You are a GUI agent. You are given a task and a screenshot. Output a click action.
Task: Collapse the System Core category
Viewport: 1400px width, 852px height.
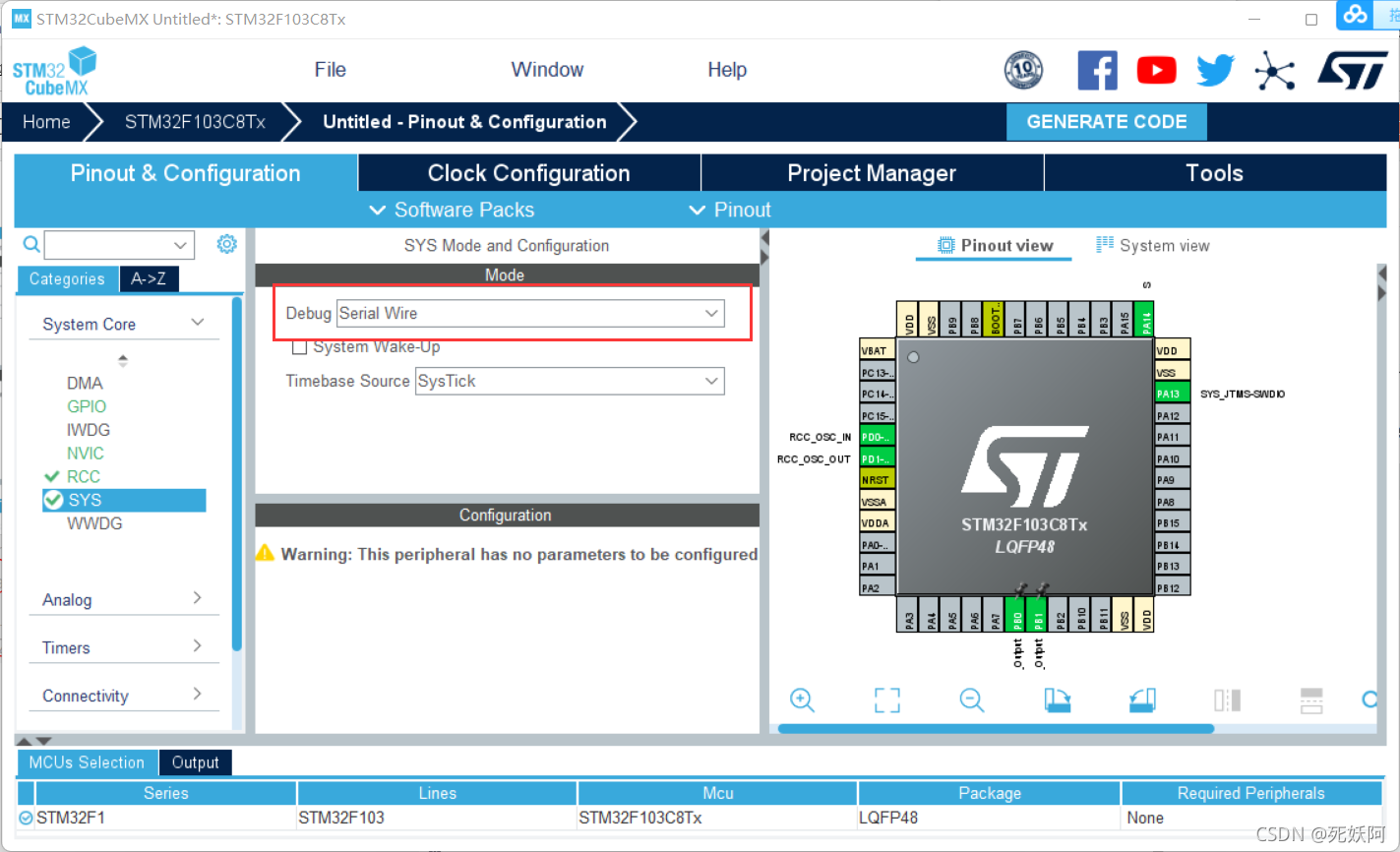[x=198, y=323]
